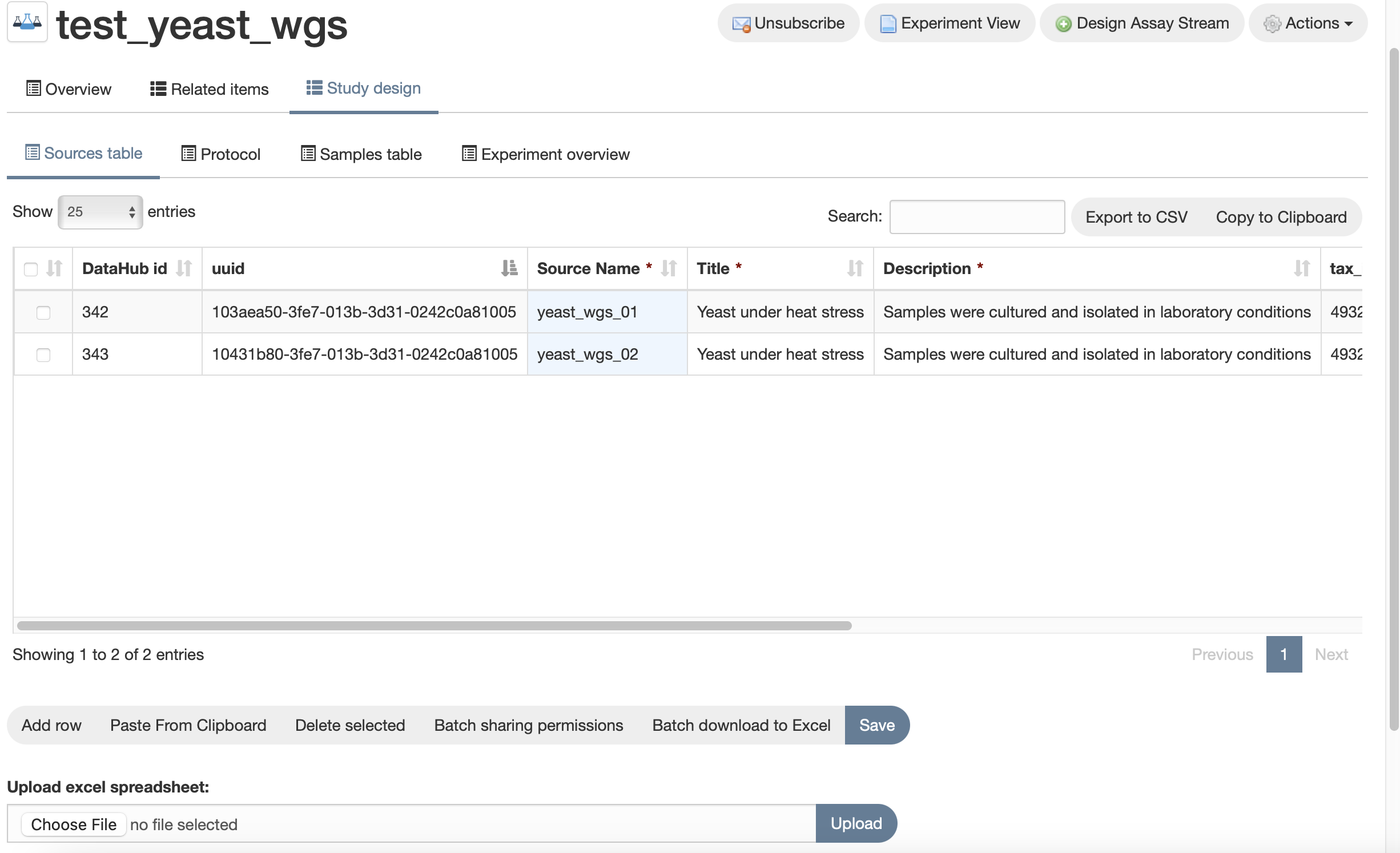Switch to the Related items tab
This screenshot has width=1400, height=853.
[x=210, y=89]
